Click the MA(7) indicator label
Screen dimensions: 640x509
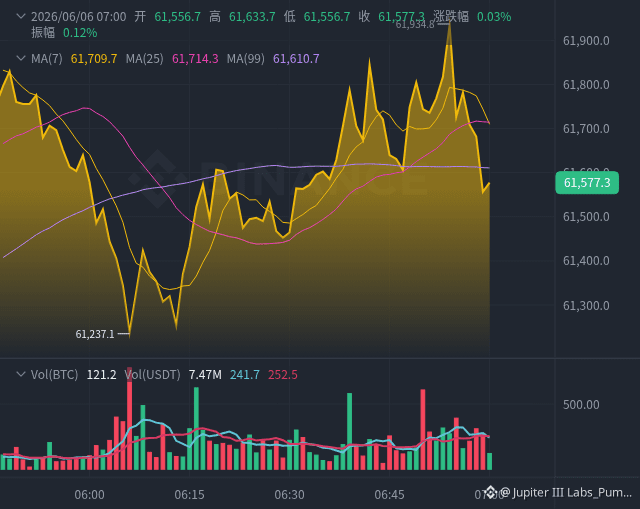tap(47, 59)
